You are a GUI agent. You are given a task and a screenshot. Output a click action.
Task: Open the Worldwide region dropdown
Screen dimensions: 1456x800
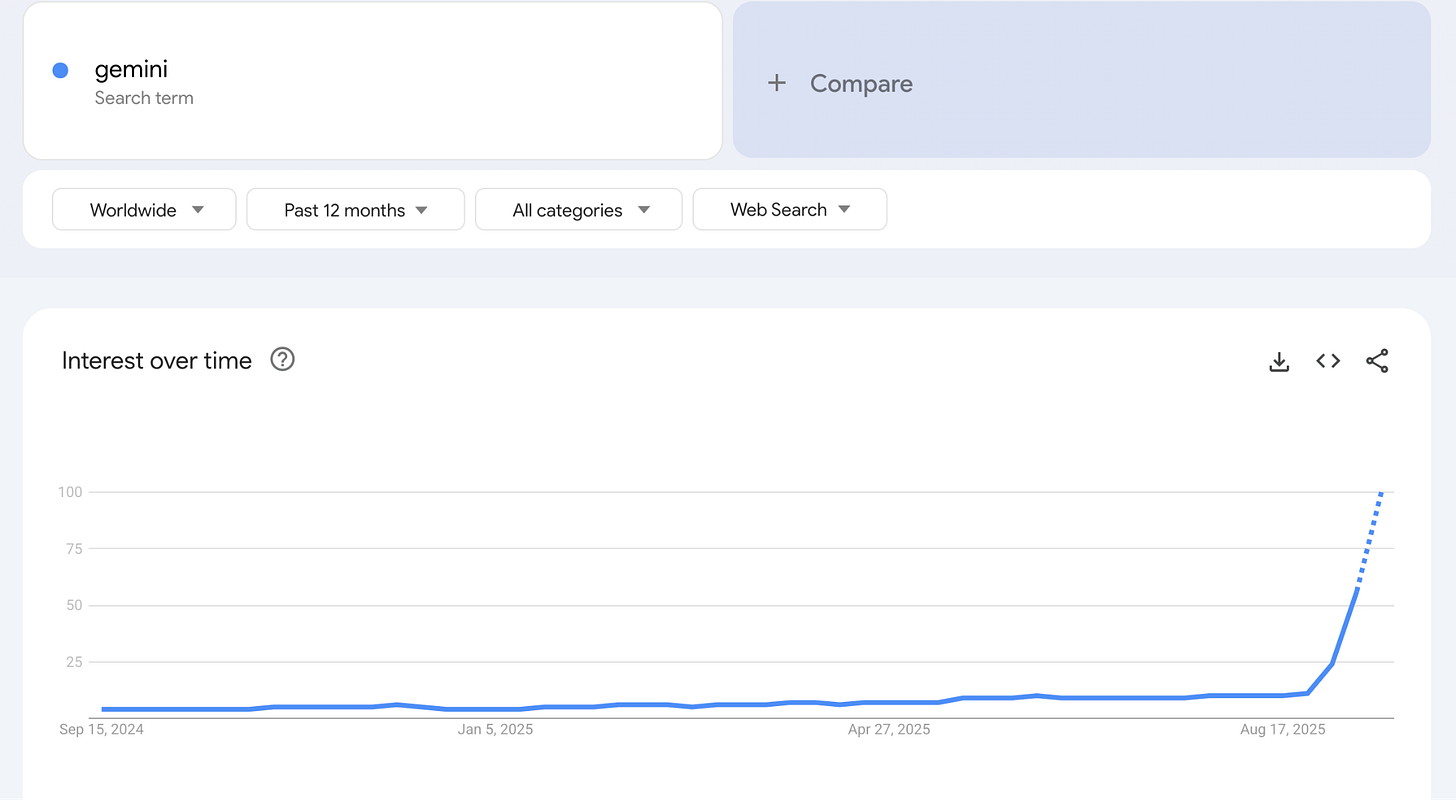tap(144, 209)
